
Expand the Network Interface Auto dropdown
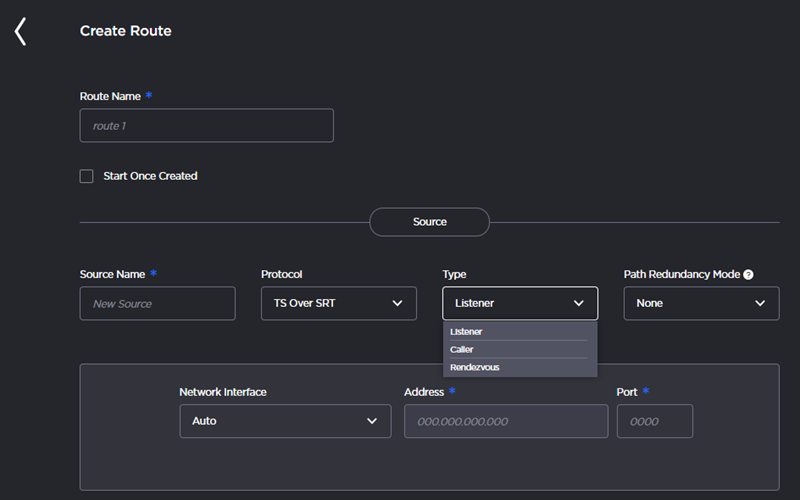(284, 421)
